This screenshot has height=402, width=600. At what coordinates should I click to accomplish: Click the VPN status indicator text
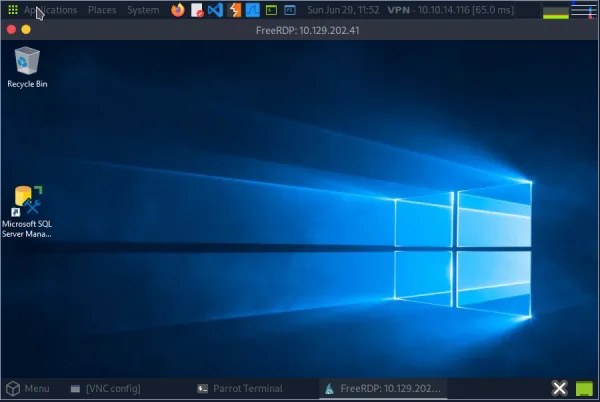point(450,10)
